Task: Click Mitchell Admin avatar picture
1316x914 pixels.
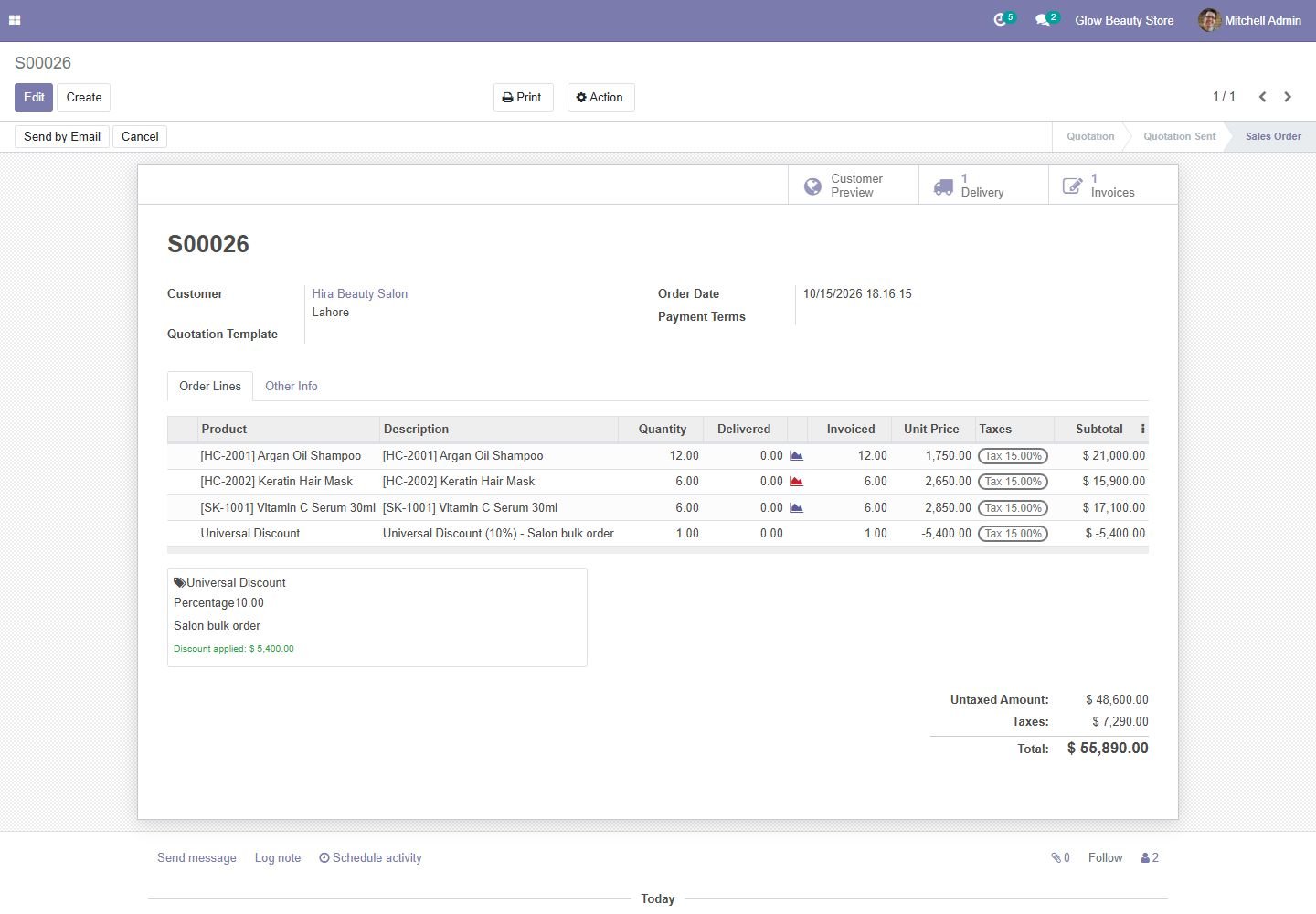Action: pyautogui.click(x=1209, y=20)
